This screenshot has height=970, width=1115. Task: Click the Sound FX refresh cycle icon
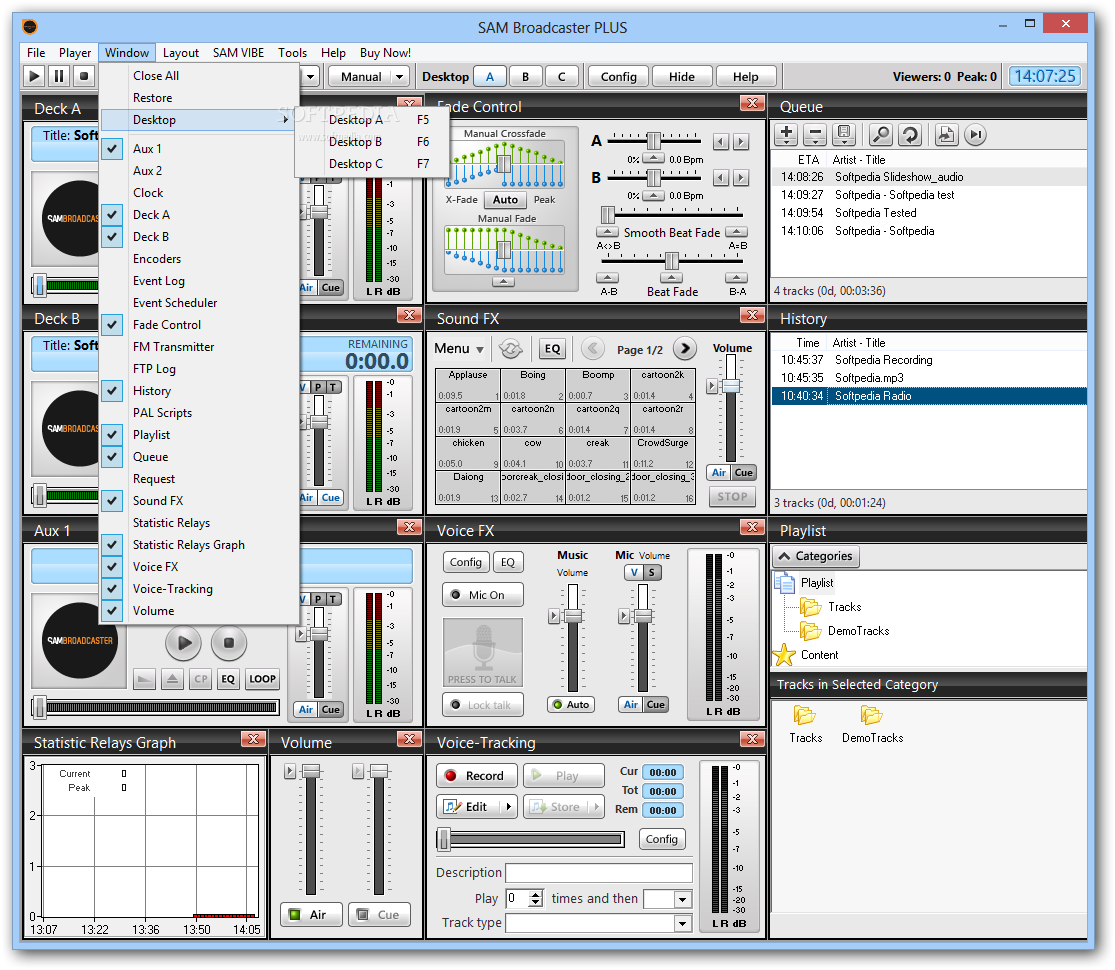point(511,348)
